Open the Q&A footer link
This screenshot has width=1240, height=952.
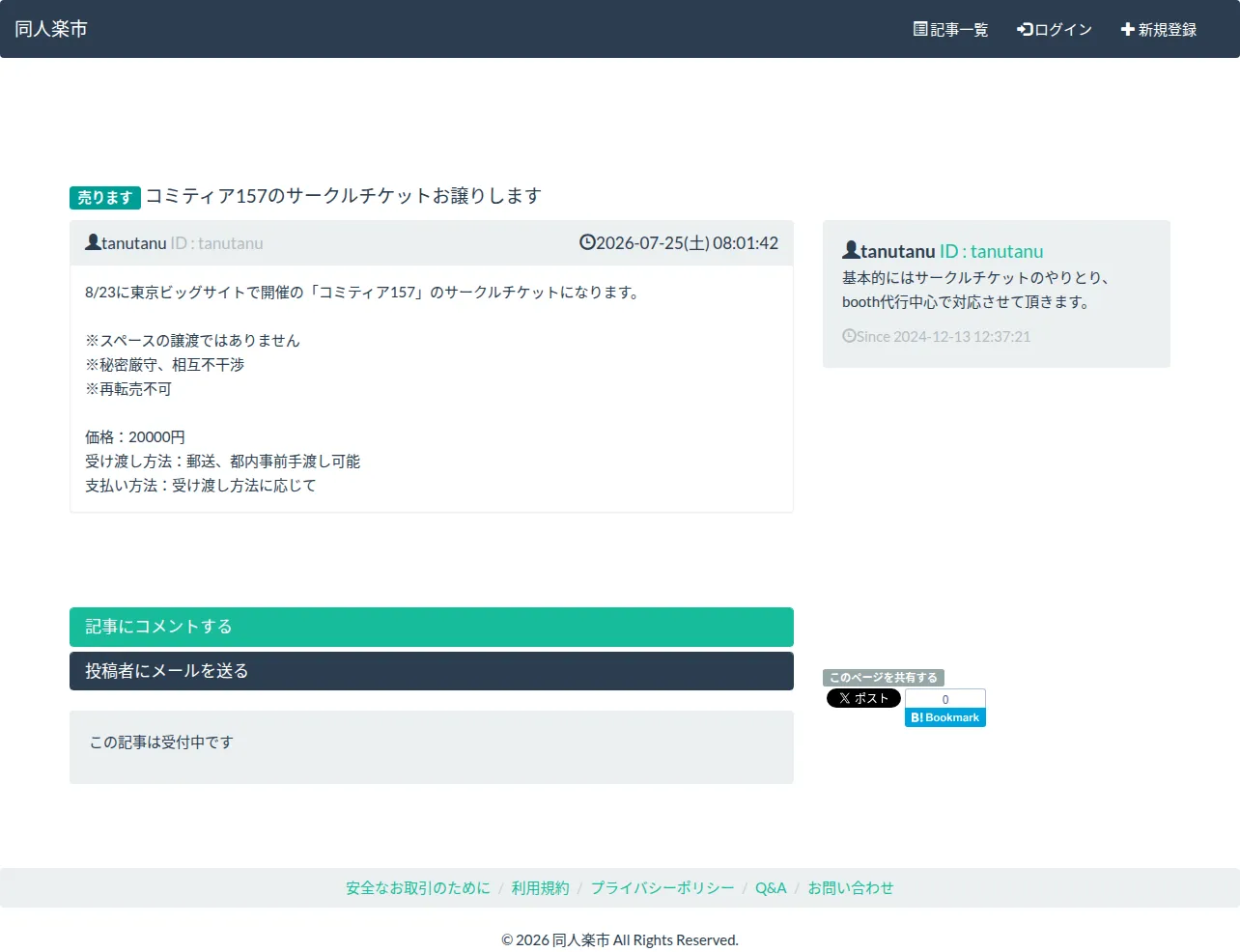[771, 888]
